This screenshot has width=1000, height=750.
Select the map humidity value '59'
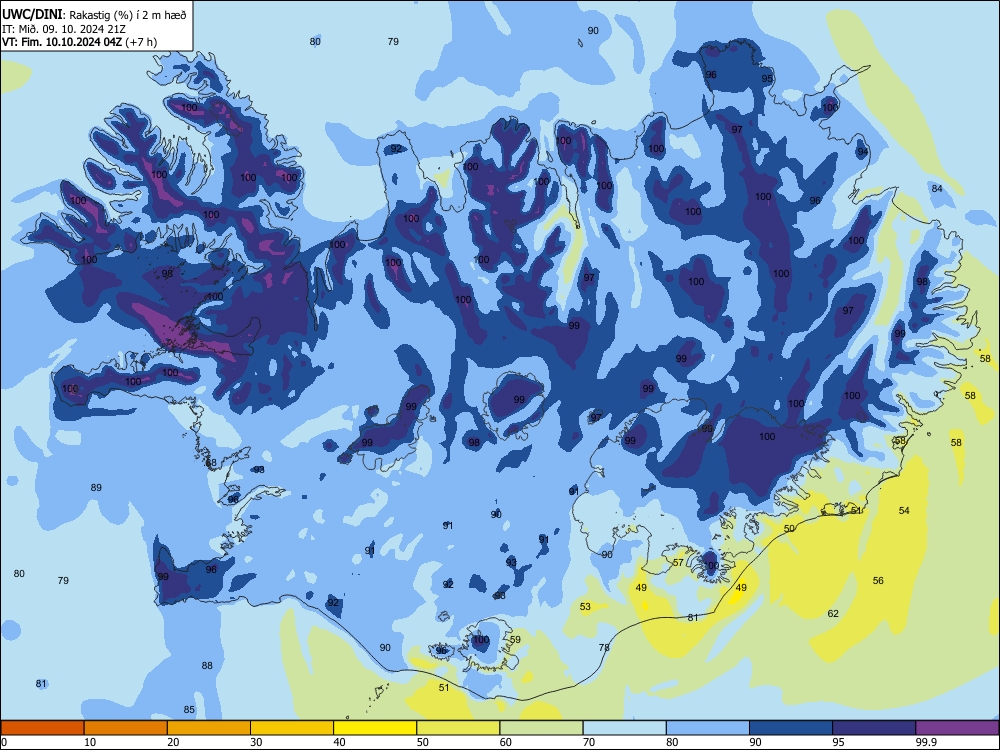[x=515, y=640]
